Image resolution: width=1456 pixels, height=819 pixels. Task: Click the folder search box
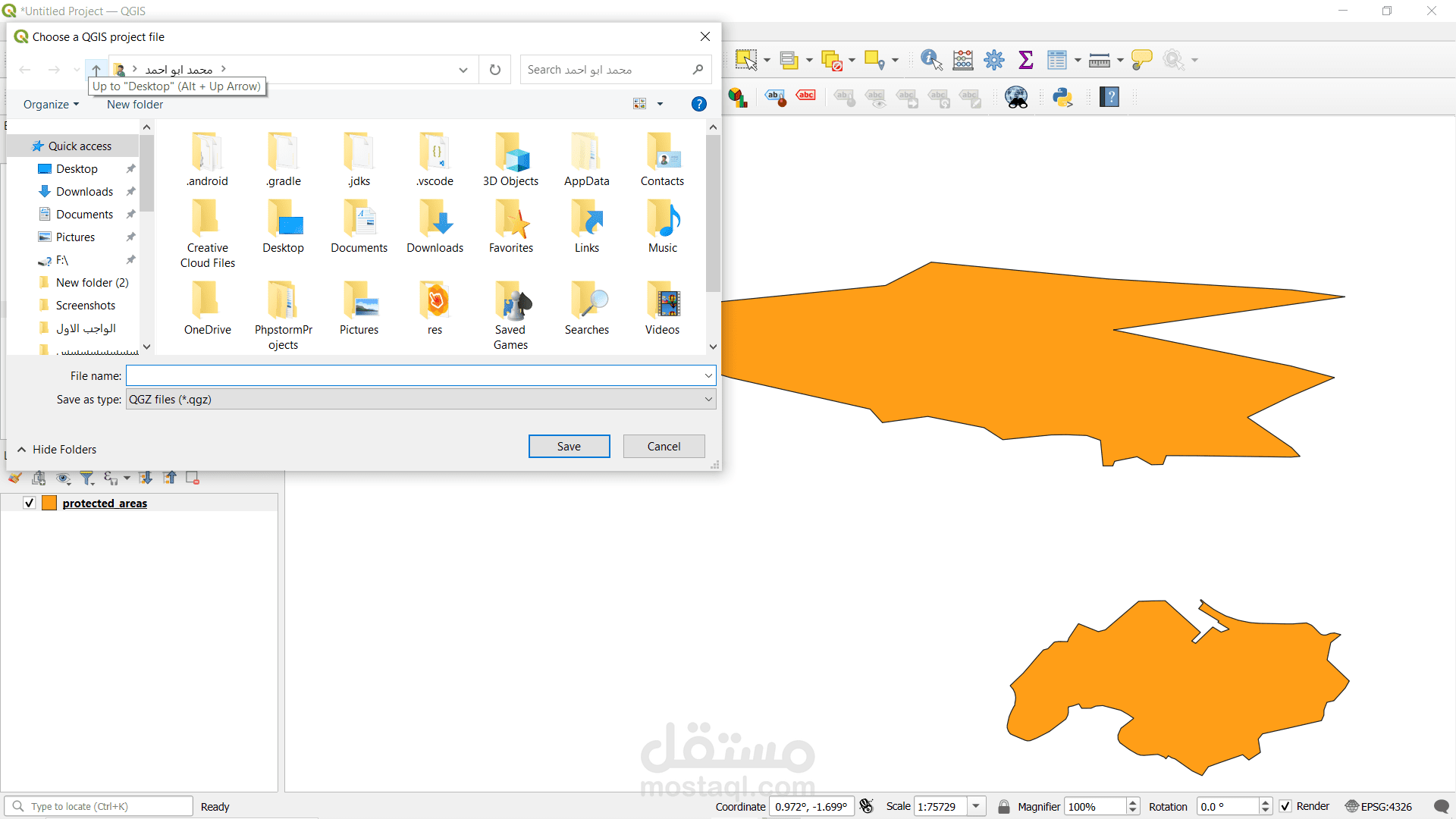(x=616, y=70)
